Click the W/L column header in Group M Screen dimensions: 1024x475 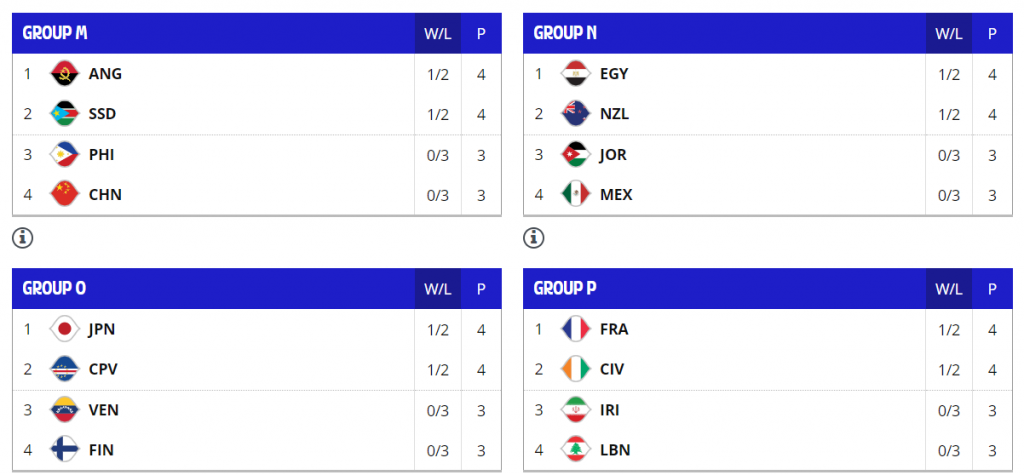[x=438, y=33]
